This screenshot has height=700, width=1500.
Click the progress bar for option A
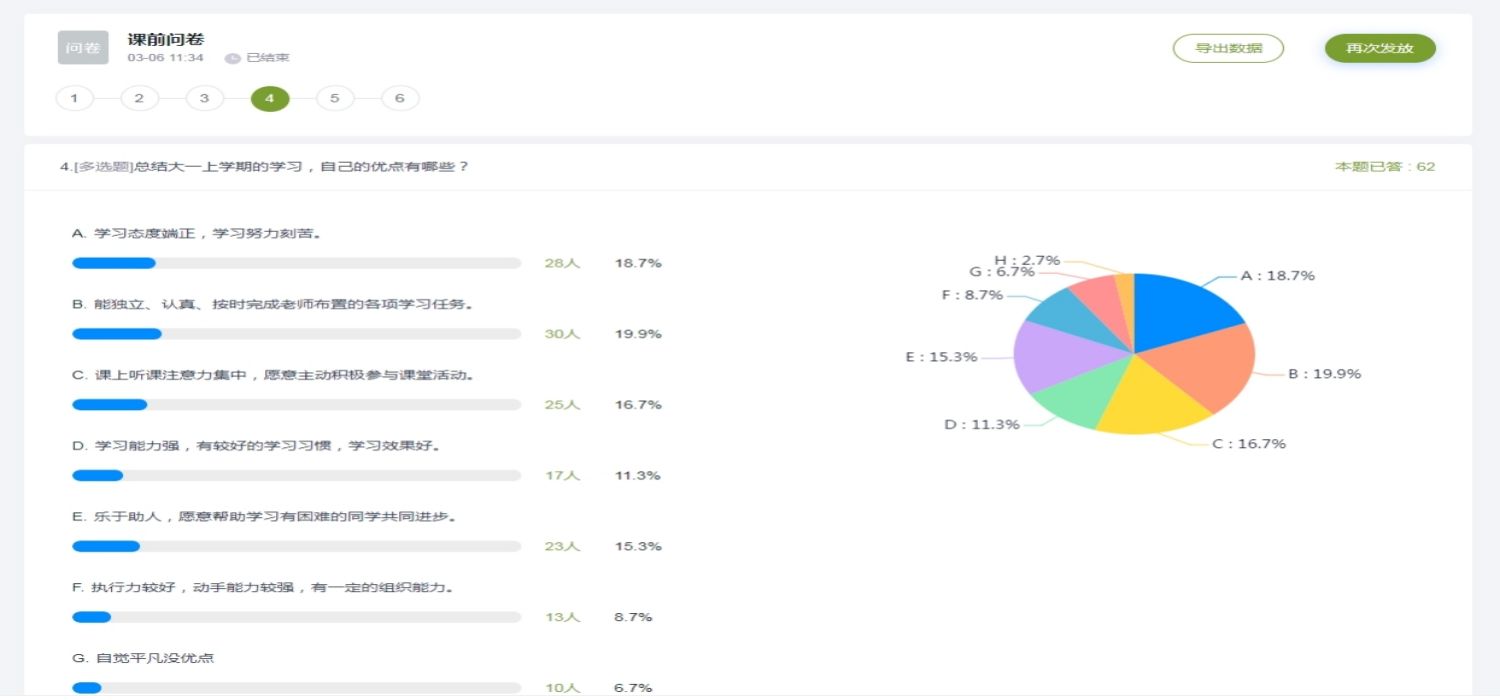pyautogui.click(x=296, y=263)
